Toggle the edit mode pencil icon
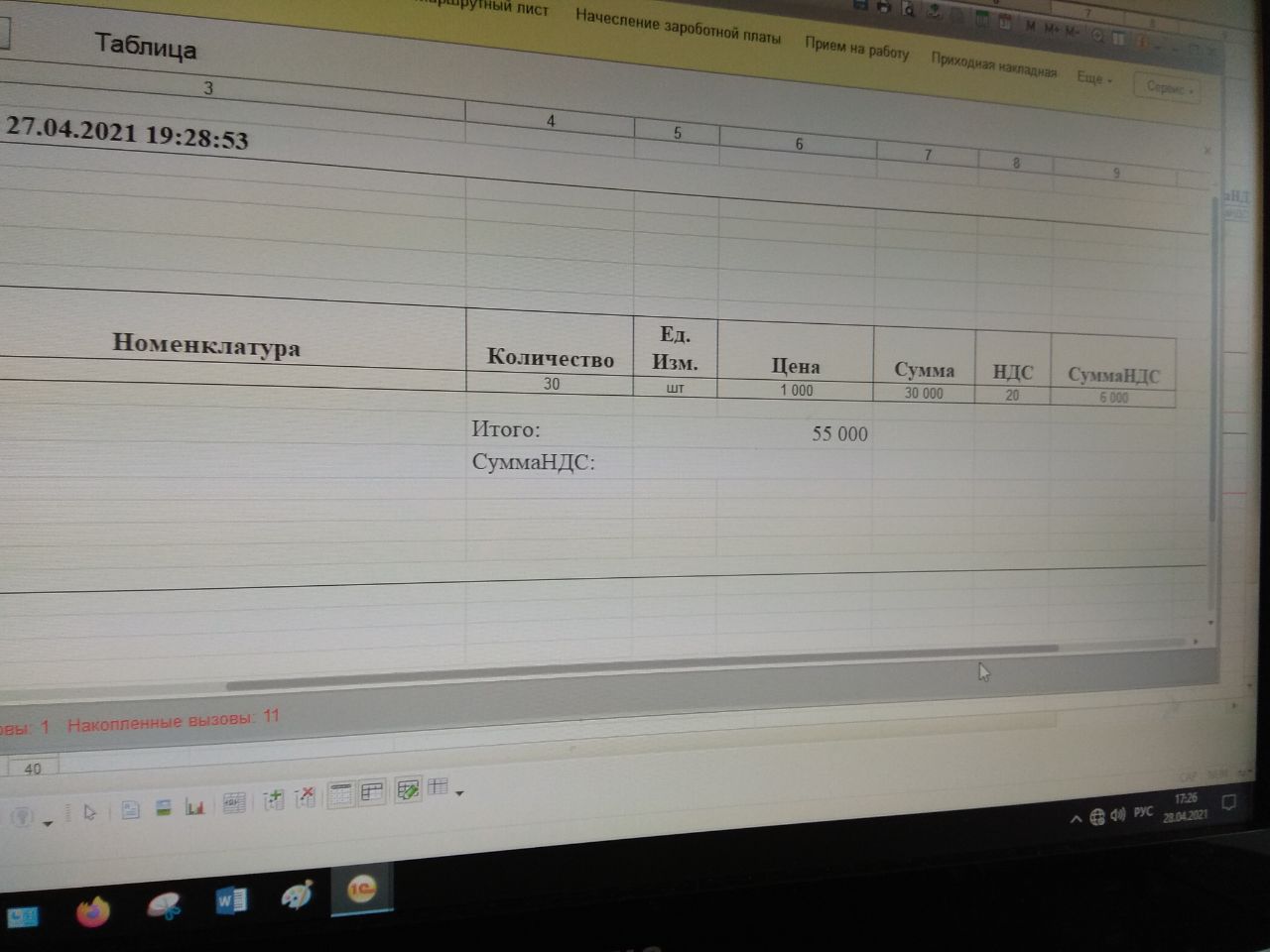Viewport: 1270px width, 952px height. pos(408,790)
